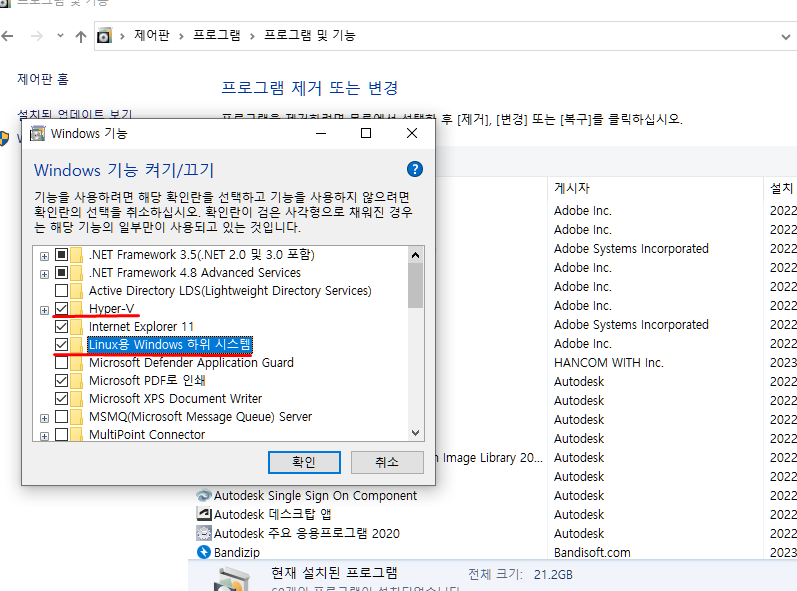Click folder icon beside Internet Explorer 11
Screen dimensions: 797x591
[x=77, y=326]
